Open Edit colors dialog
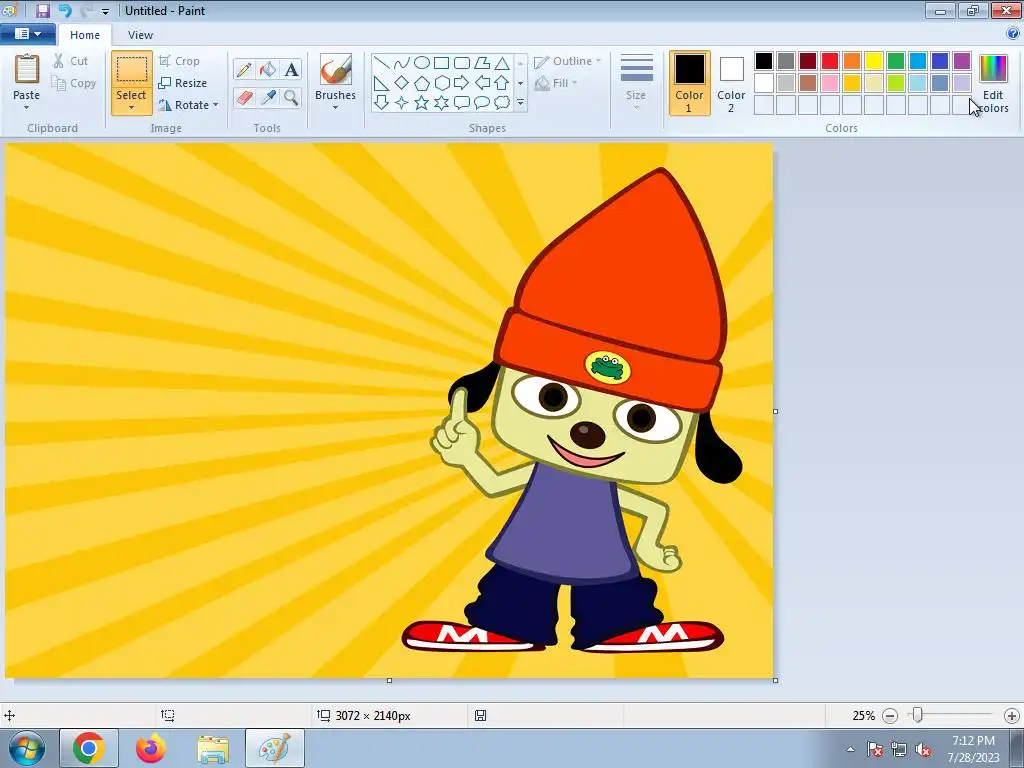Image resolution: width=1024 pixels, height=768 pixels. [993, 83]
